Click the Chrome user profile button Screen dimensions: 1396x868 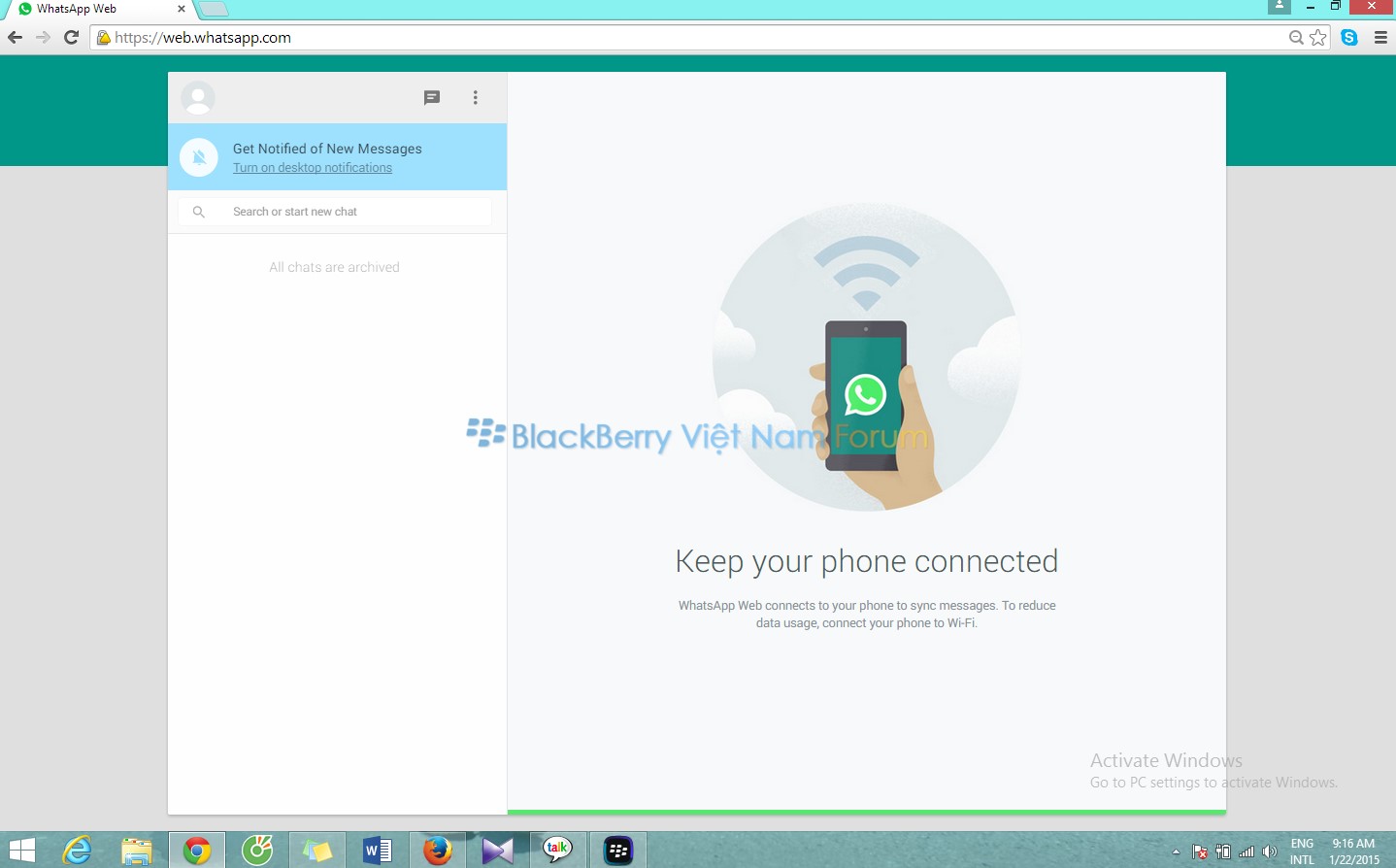[x=1280, y=6]
